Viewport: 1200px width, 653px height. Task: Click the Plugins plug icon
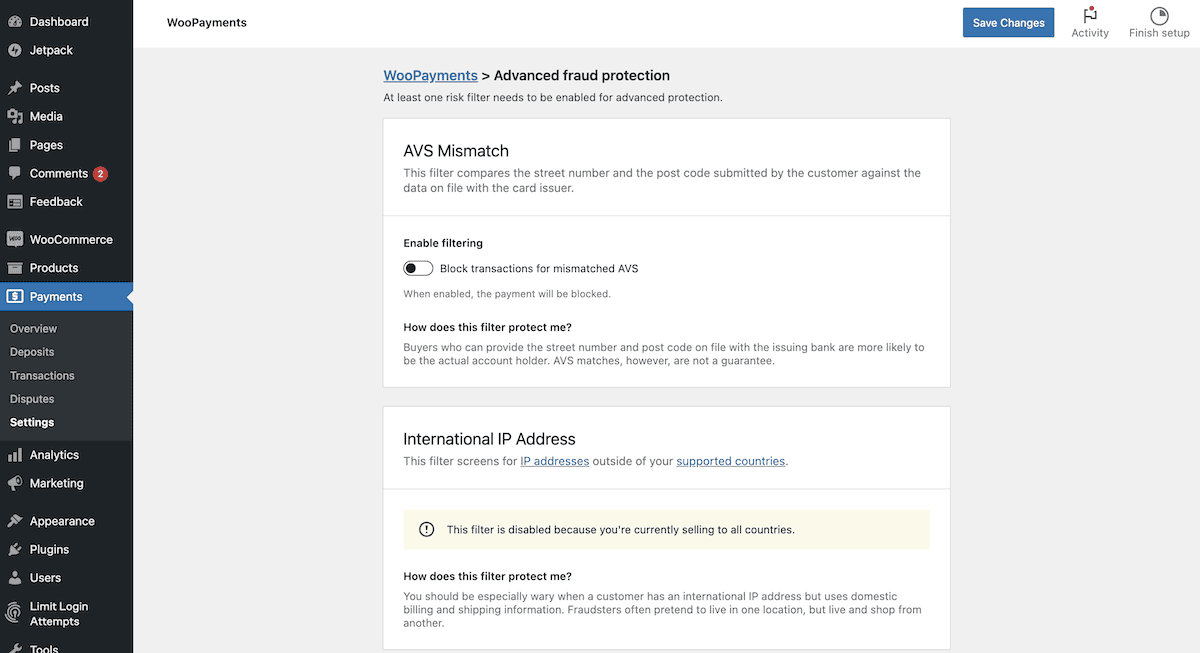coord(15,549)
